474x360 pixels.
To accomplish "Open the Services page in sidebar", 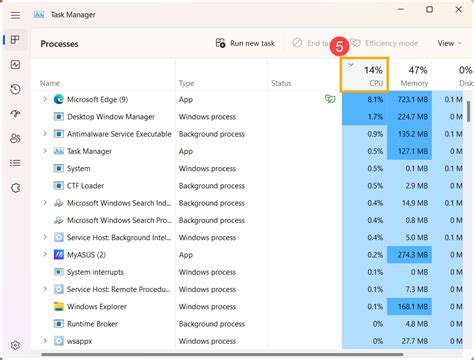I will coord(15,188).
